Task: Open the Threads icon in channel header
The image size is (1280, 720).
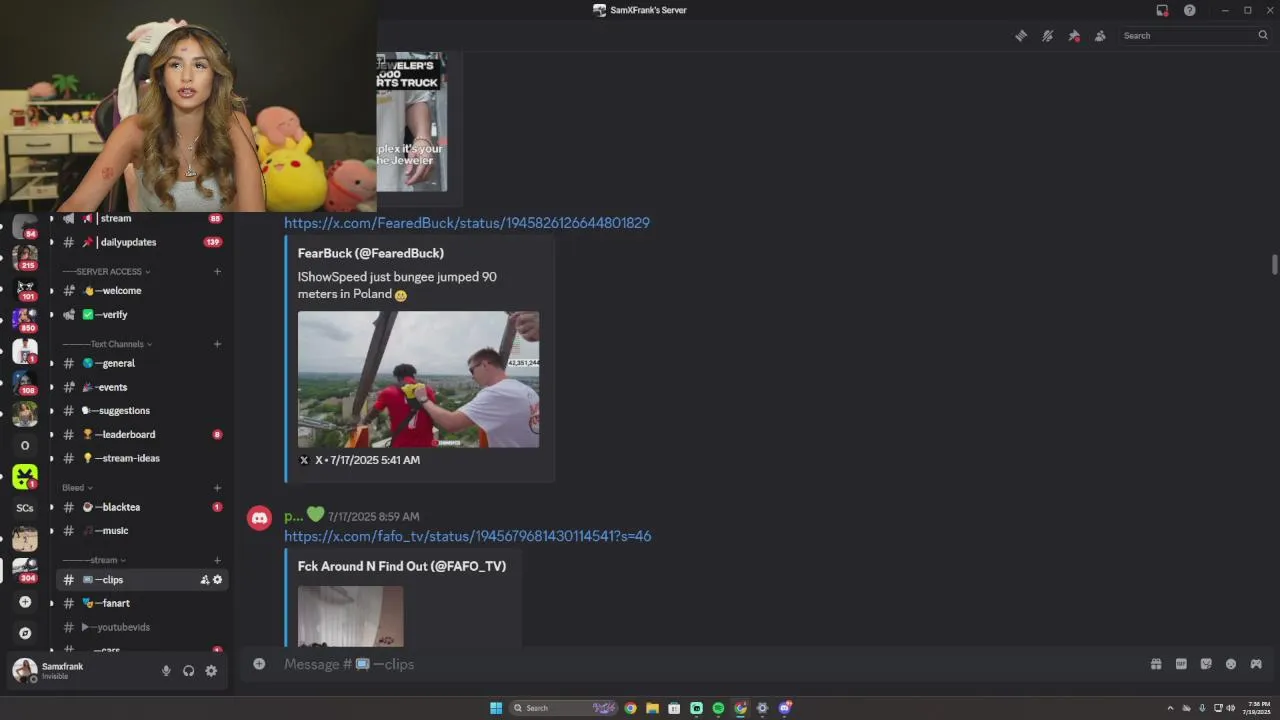Action: pos(1021,36)
